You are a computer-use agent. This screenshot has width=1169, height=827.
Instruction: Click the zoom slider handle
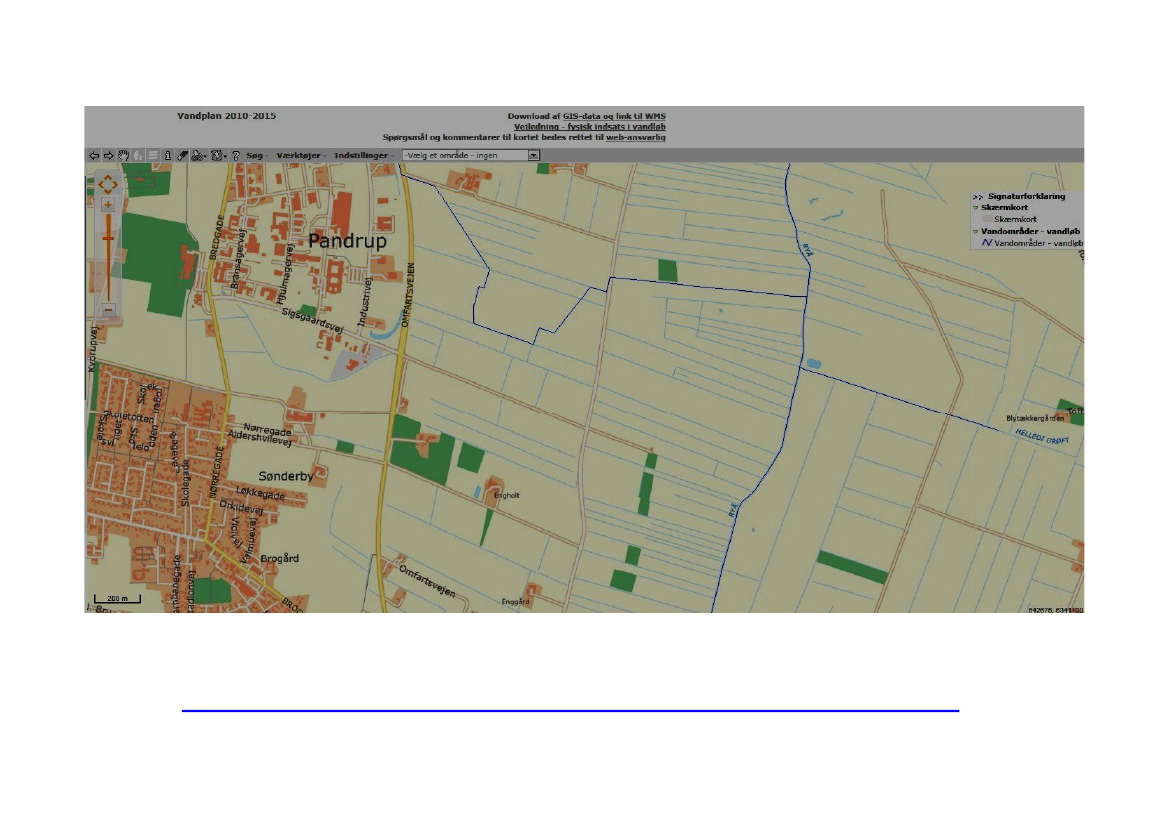click(x=108, y=239)
